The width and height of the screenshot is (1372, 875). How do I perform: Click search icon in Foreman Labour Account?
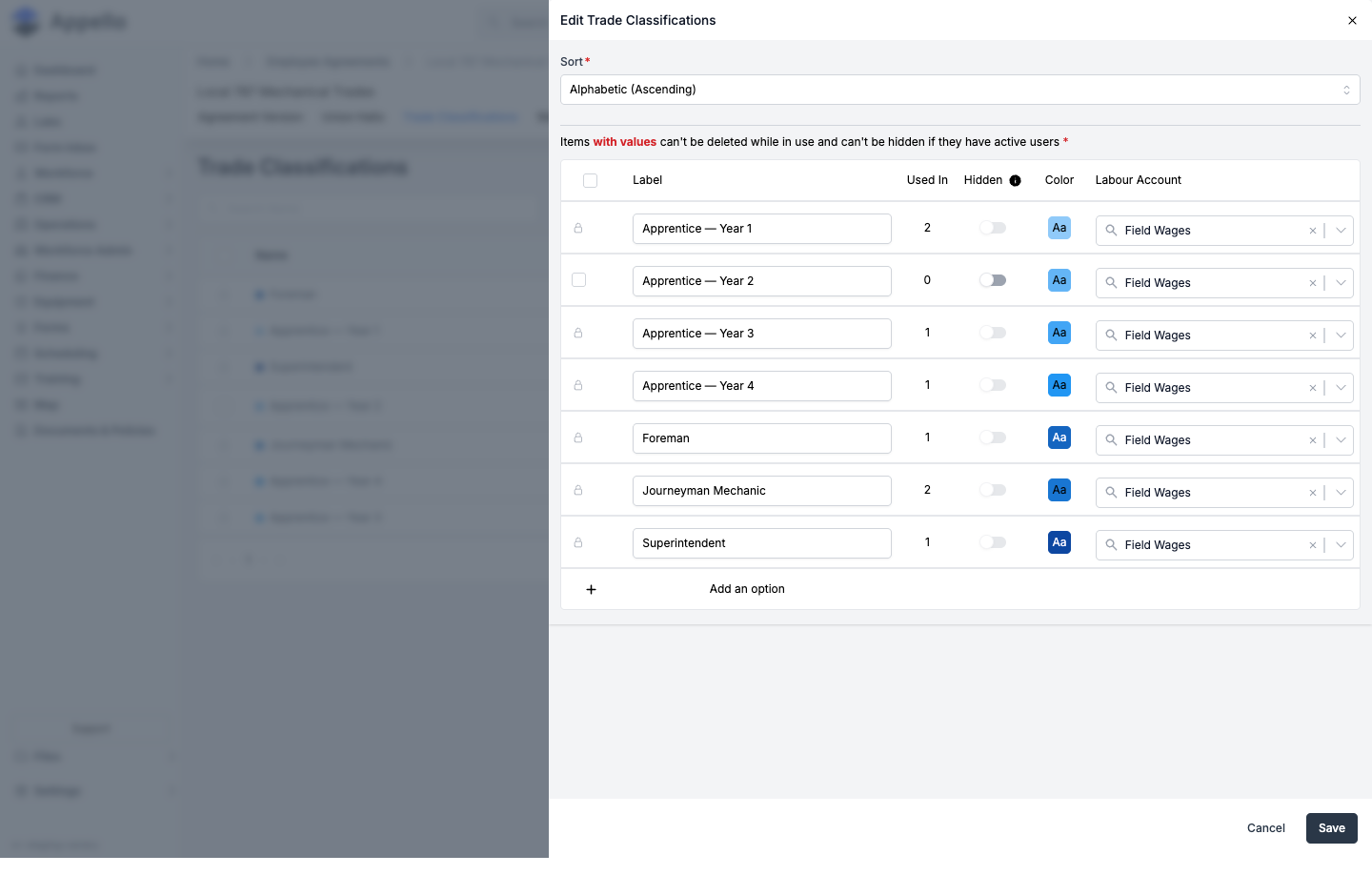point(1111,440)
